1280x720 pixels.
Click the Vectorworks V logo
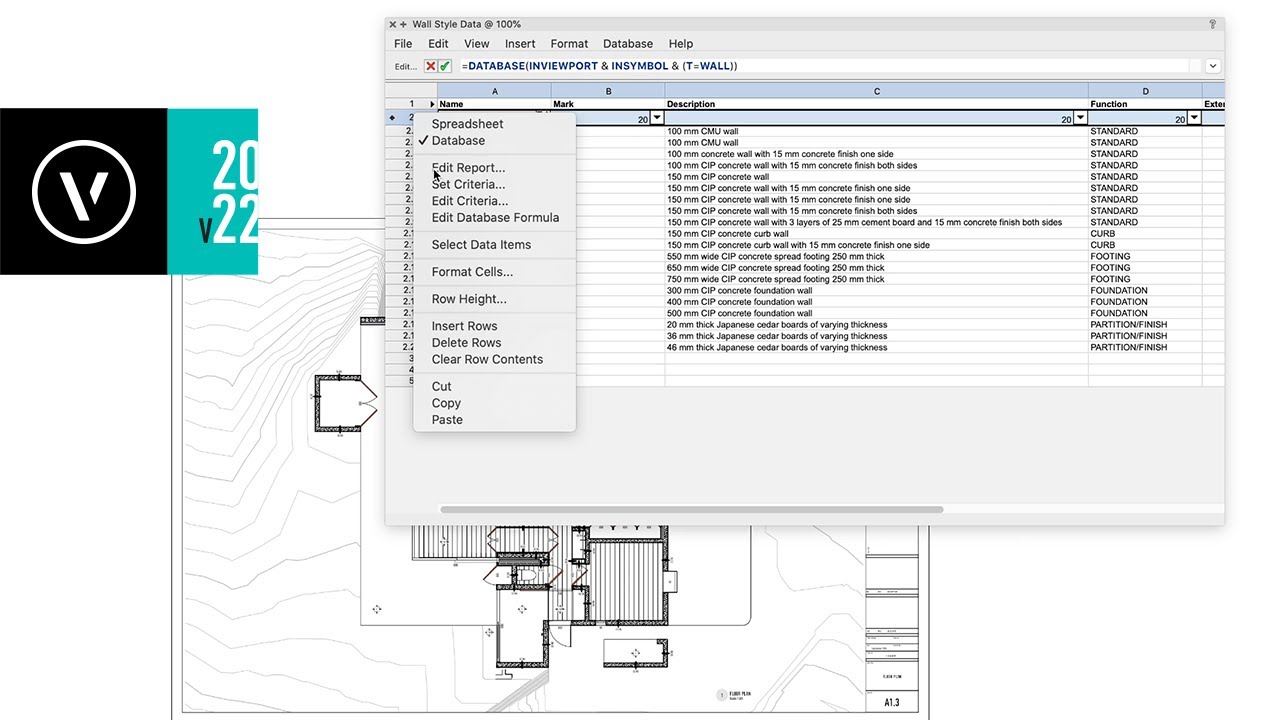pyautogui.click(x=83, y=191)
